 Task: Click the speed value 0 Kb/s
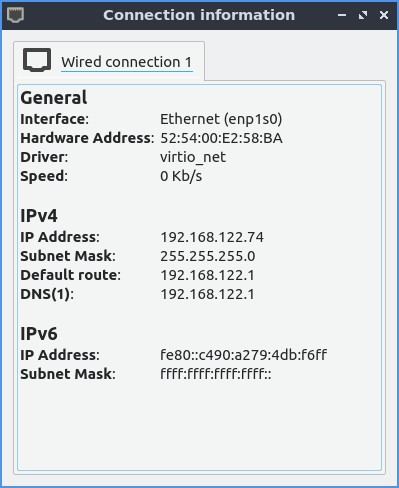(181, 176)
